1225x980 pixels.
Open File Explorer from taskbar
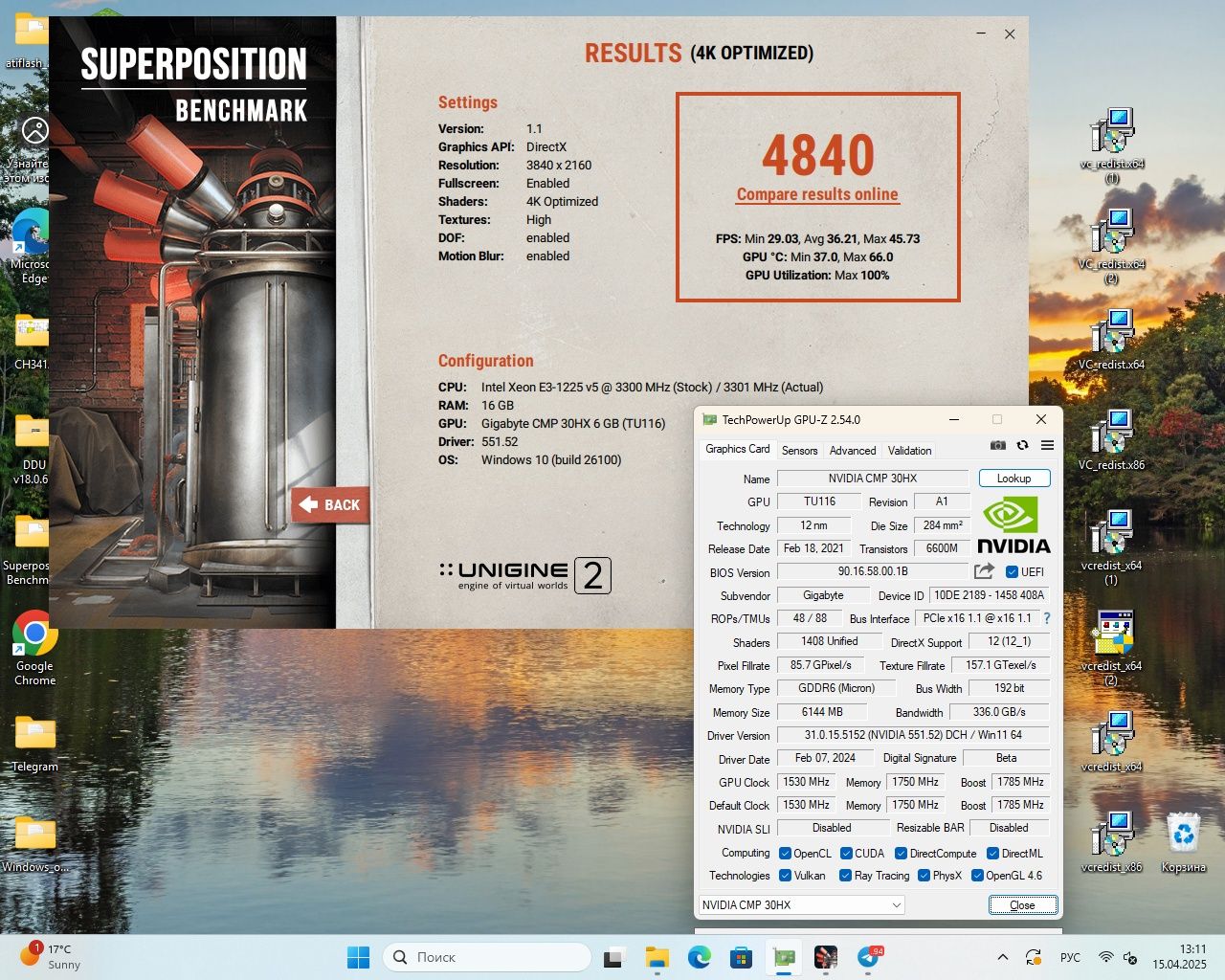tap(657, 957)
